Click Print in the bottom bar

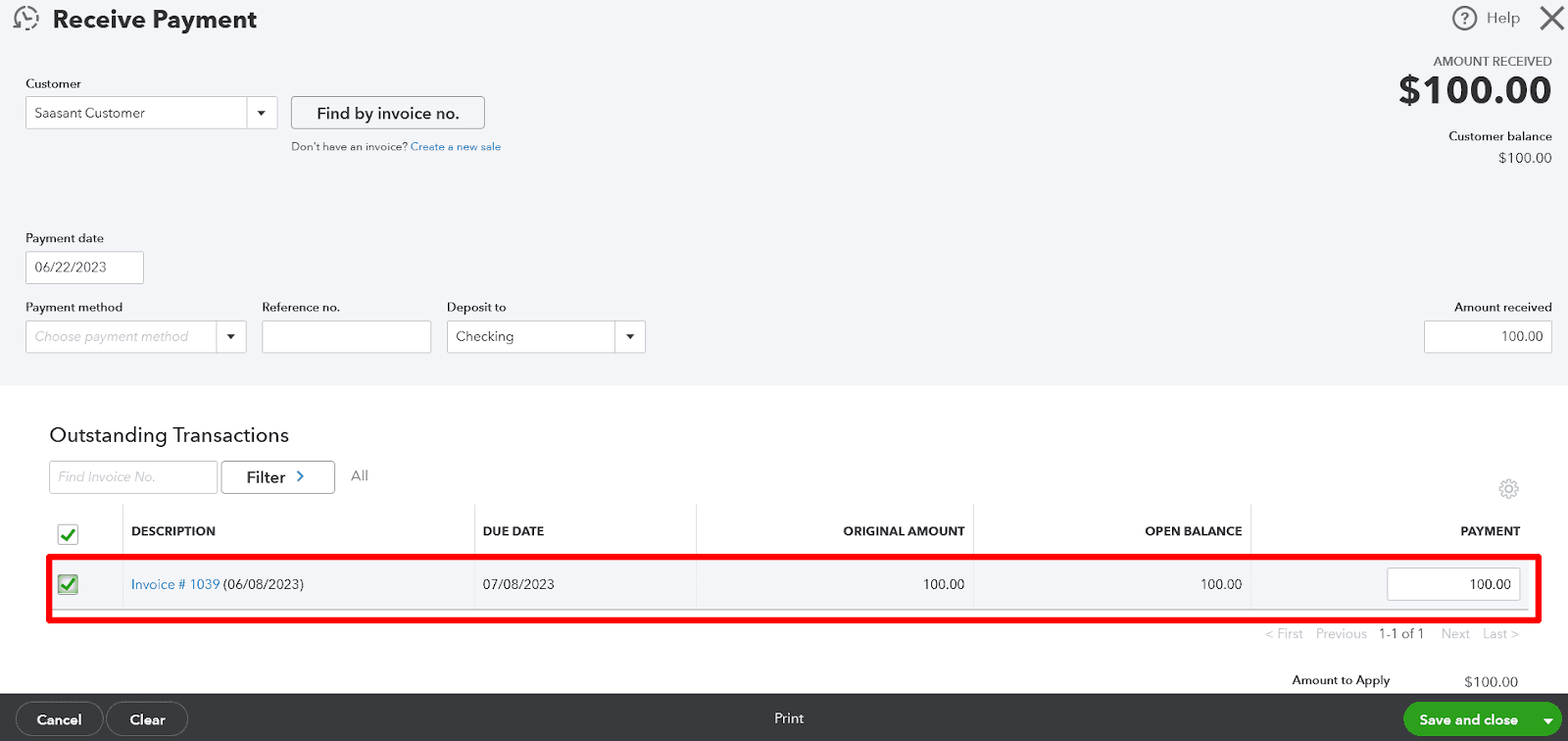point(789,718)
